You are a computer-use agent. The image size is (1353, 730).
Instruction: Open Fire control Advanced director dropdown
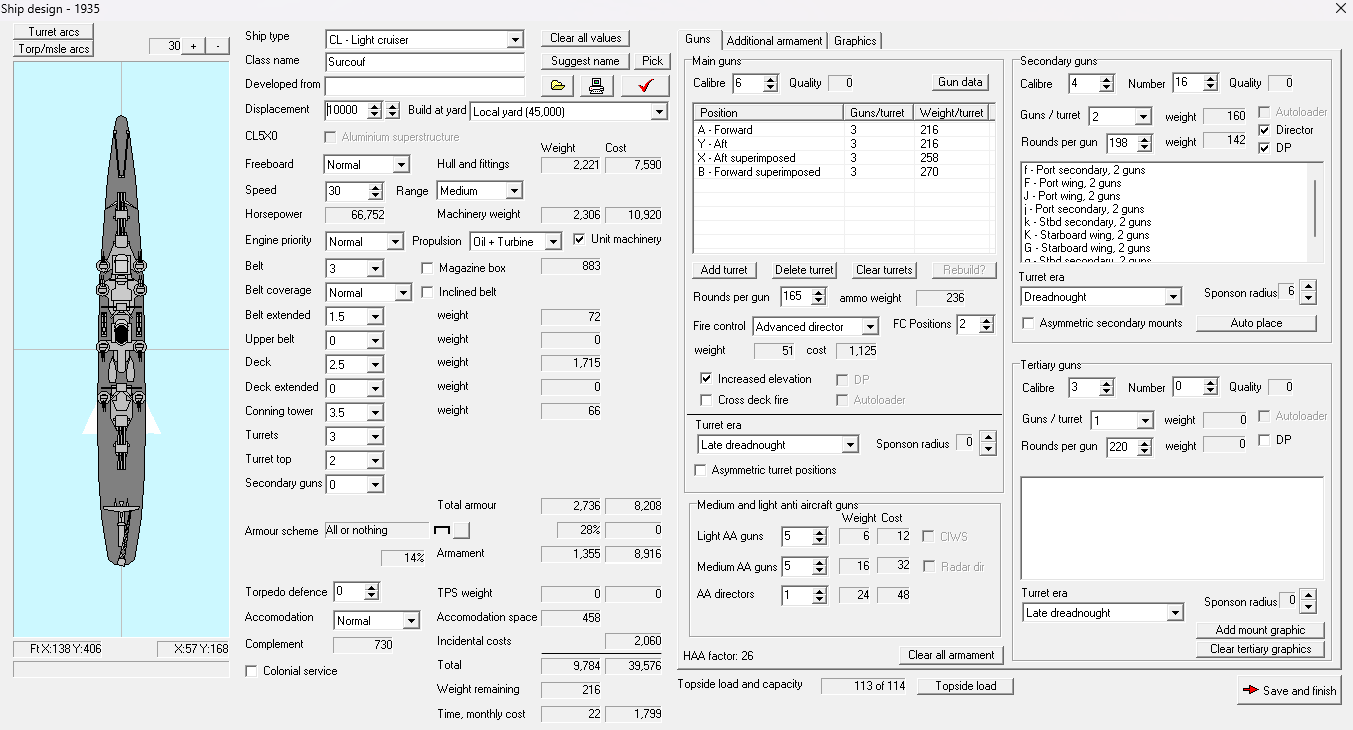click(x=869, y=327)
